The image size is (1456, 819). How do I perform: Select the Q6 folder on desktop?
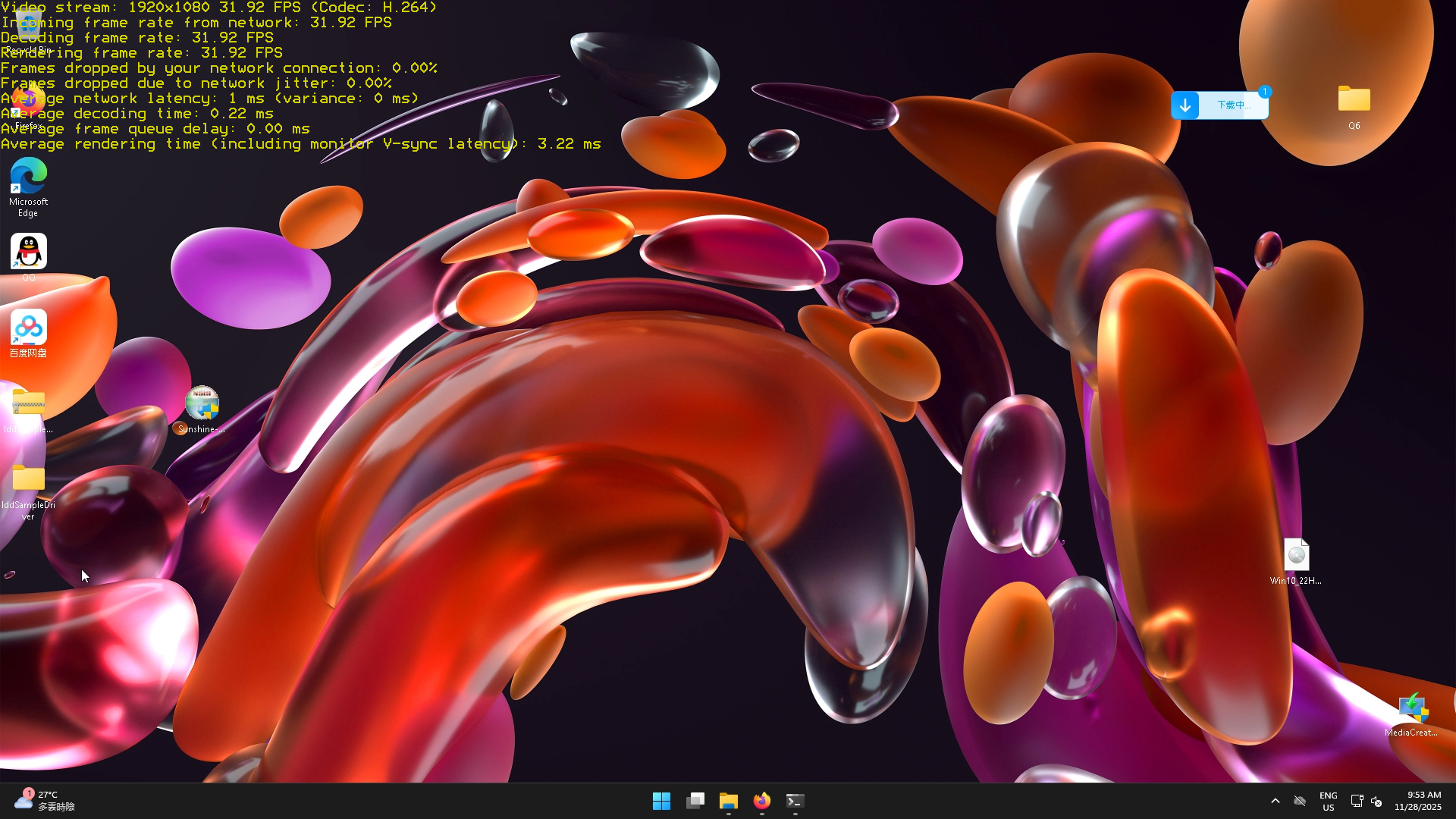tap(1354, 100)
